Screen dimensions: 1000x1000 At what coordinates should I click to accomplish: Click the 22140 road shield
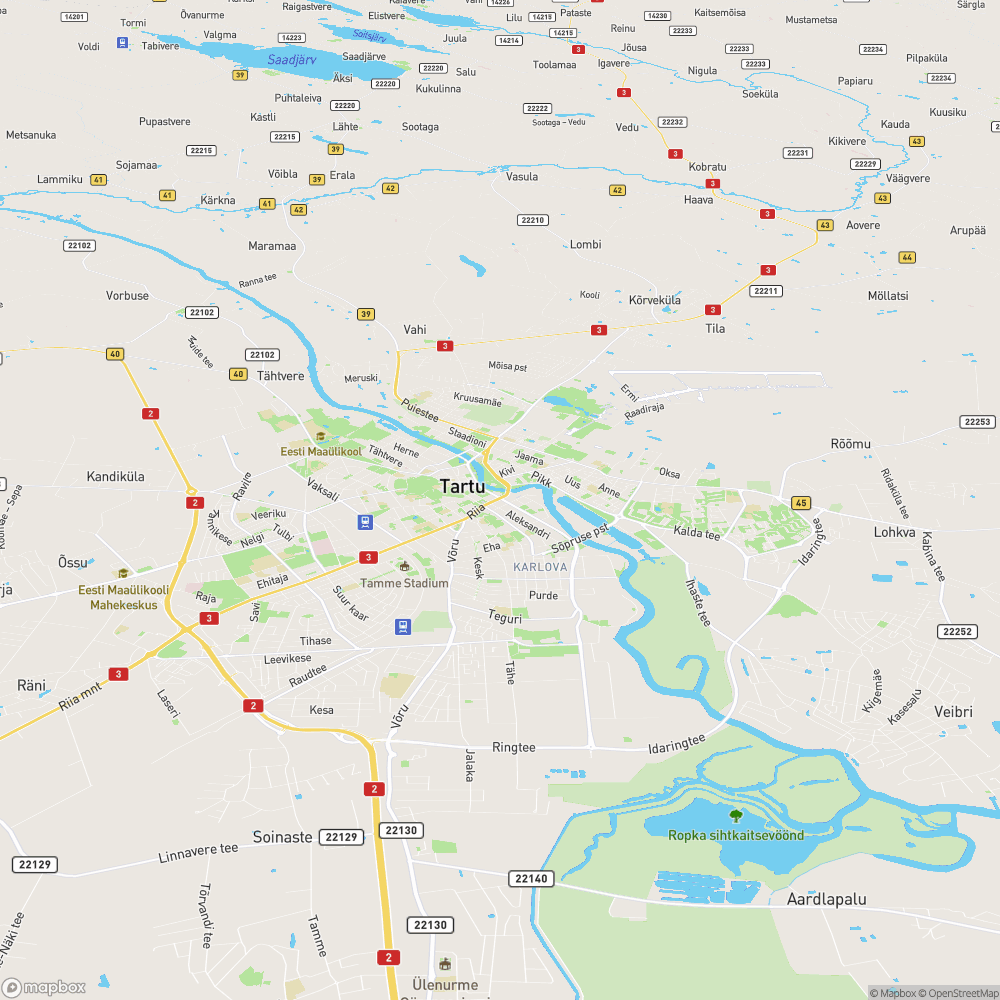click(x=531, y=878)
